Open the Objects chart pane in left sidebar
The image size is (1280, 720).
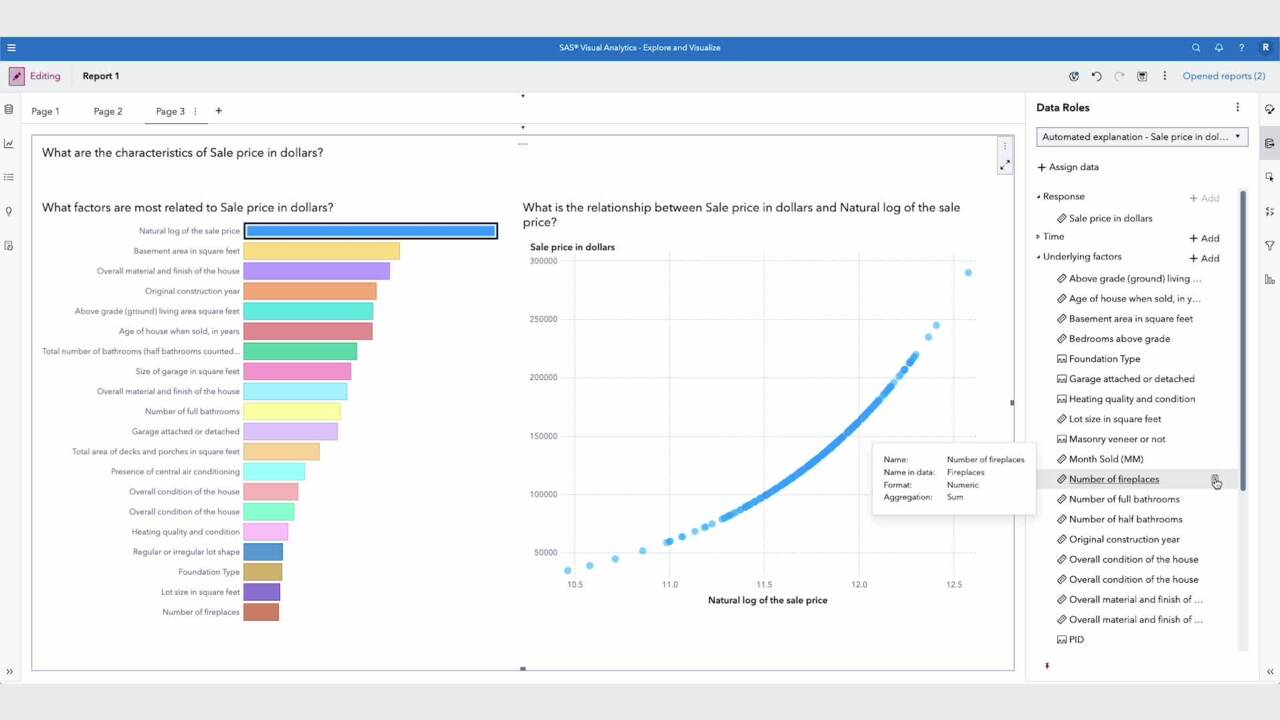click(9, 143)
